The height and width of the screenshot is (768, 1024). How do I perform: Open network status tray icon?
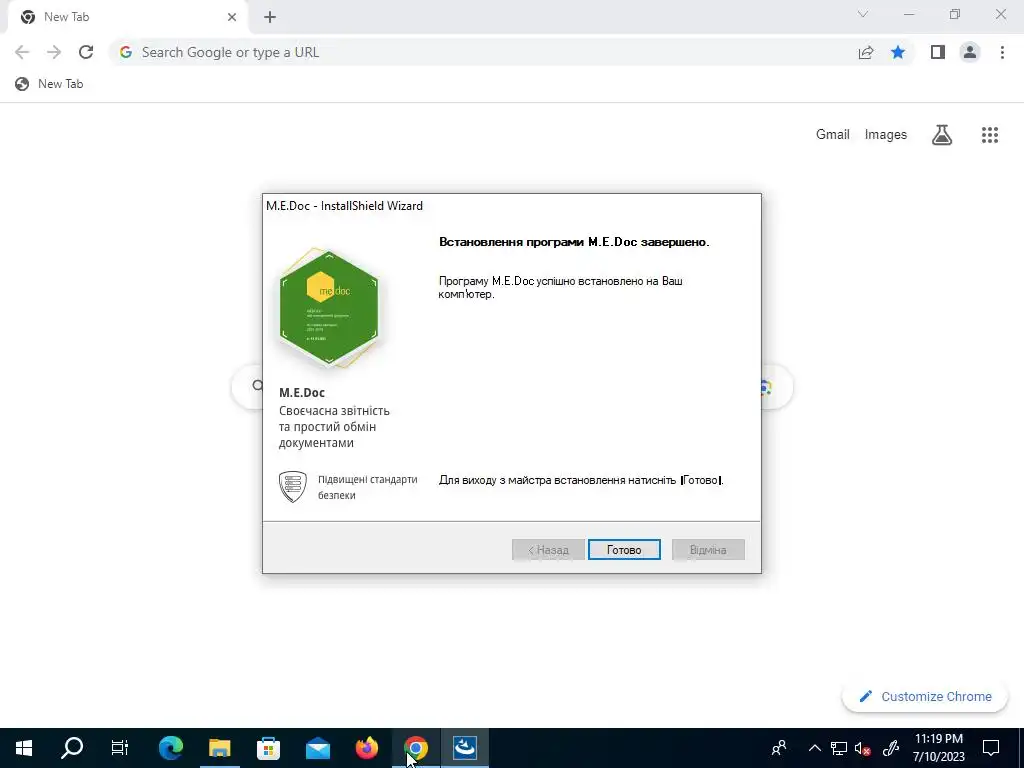point(839,748)
